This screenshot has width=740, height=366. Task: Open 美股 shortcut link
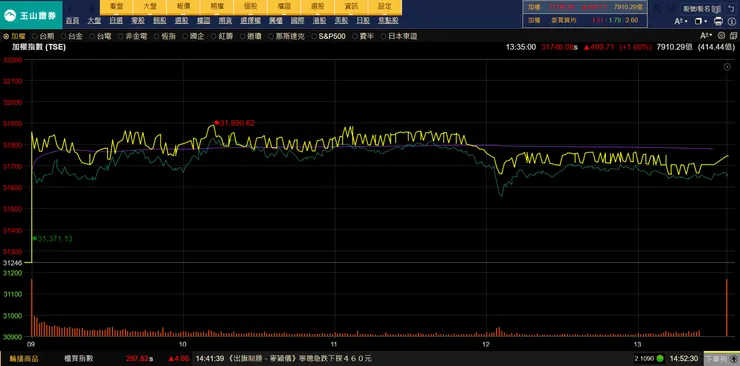pyautogui.click(x=341, y=21)
